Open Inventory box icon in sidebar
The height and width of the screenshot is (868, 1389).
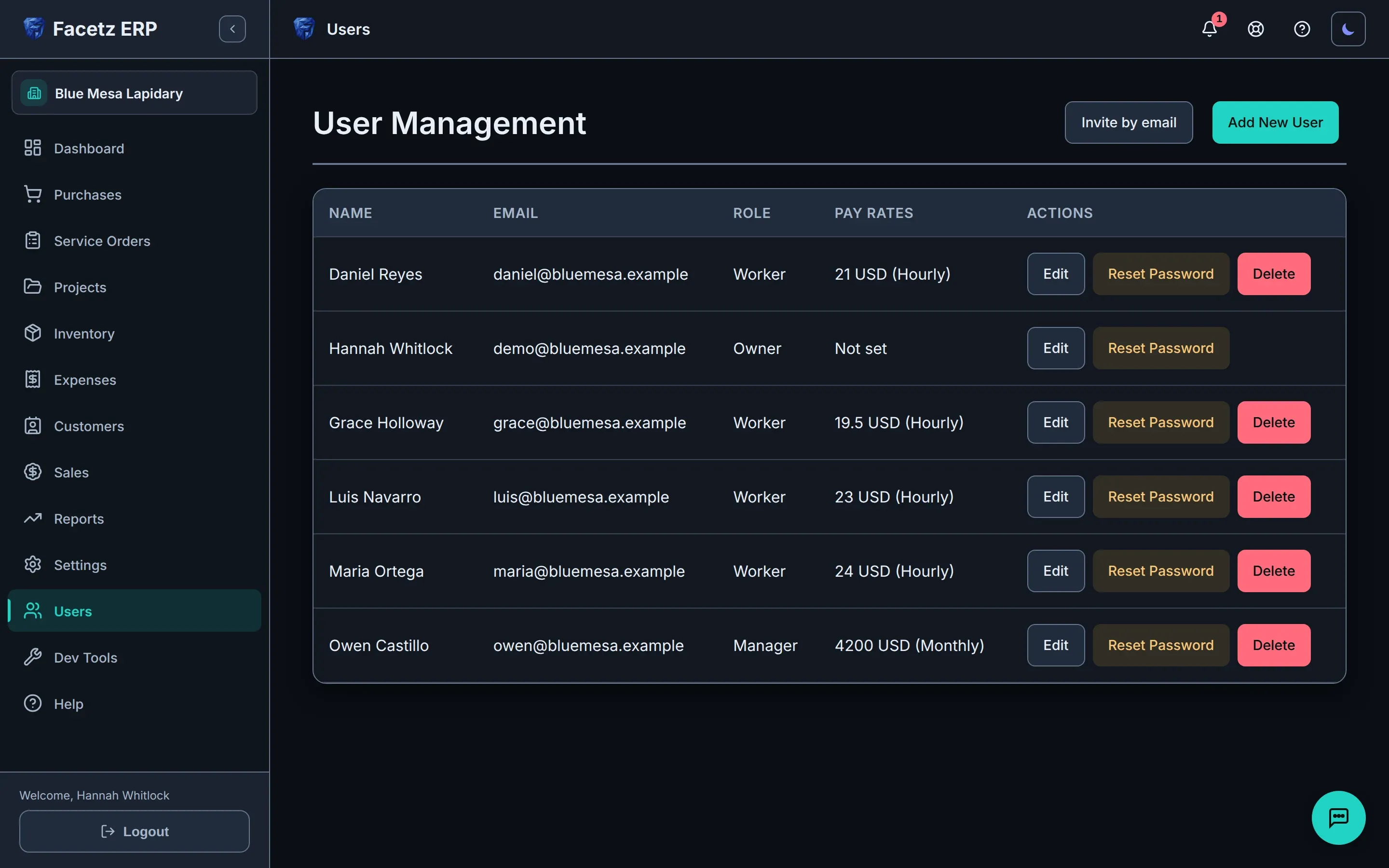coord(33,333)
